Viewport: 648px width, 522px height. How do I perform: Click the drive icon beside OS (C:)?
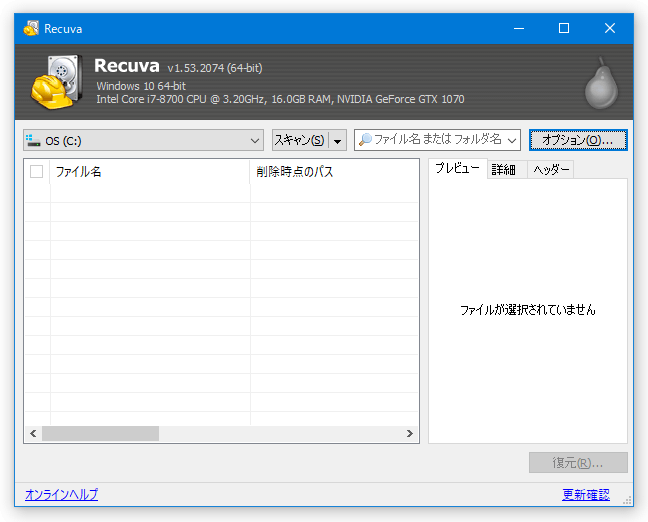pyautogui.click(x=33, y=141)
